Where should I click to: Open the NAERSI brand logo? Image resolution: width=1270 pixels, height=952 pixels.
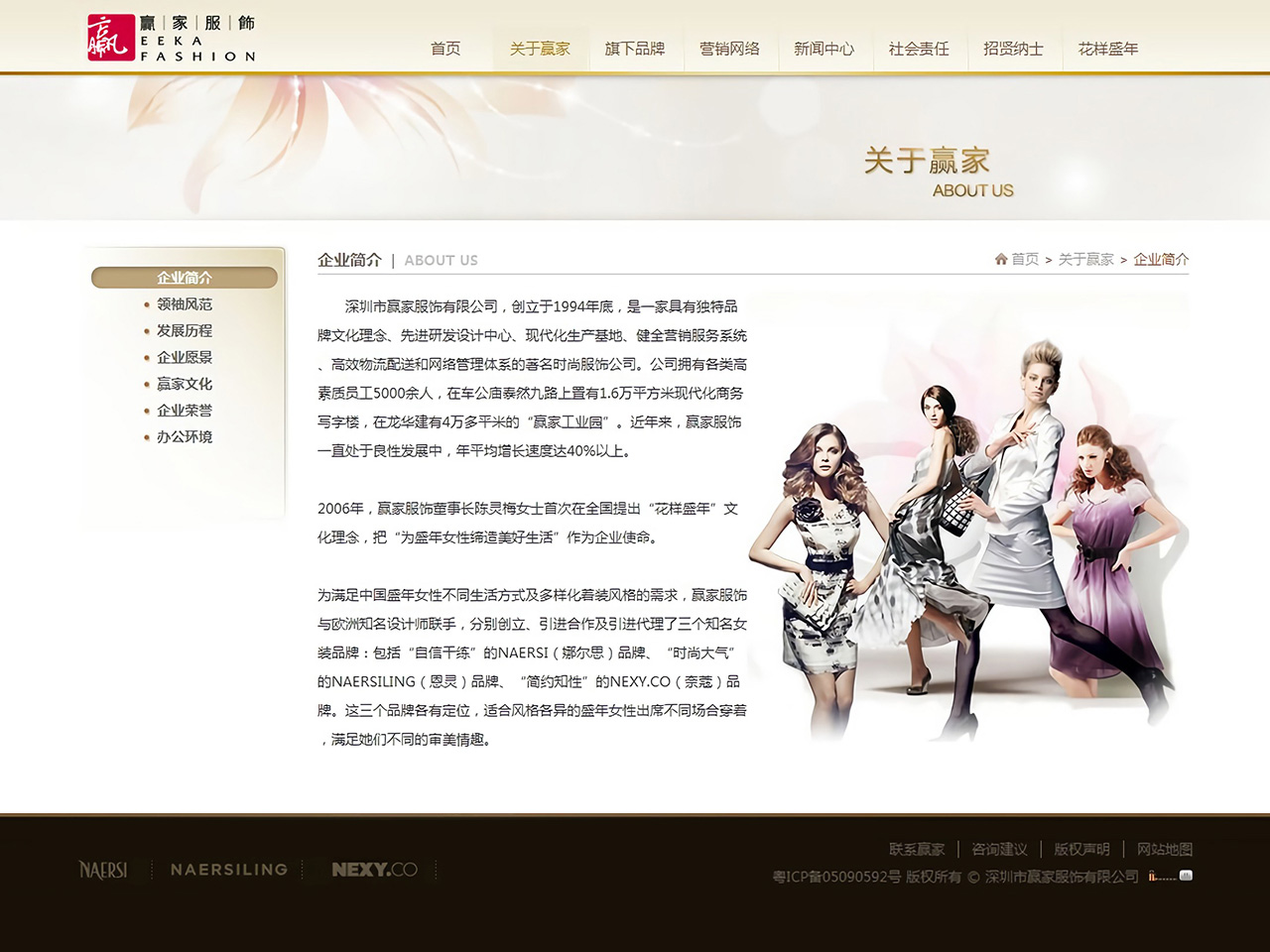pyautogui.click(x=103, y=870)
